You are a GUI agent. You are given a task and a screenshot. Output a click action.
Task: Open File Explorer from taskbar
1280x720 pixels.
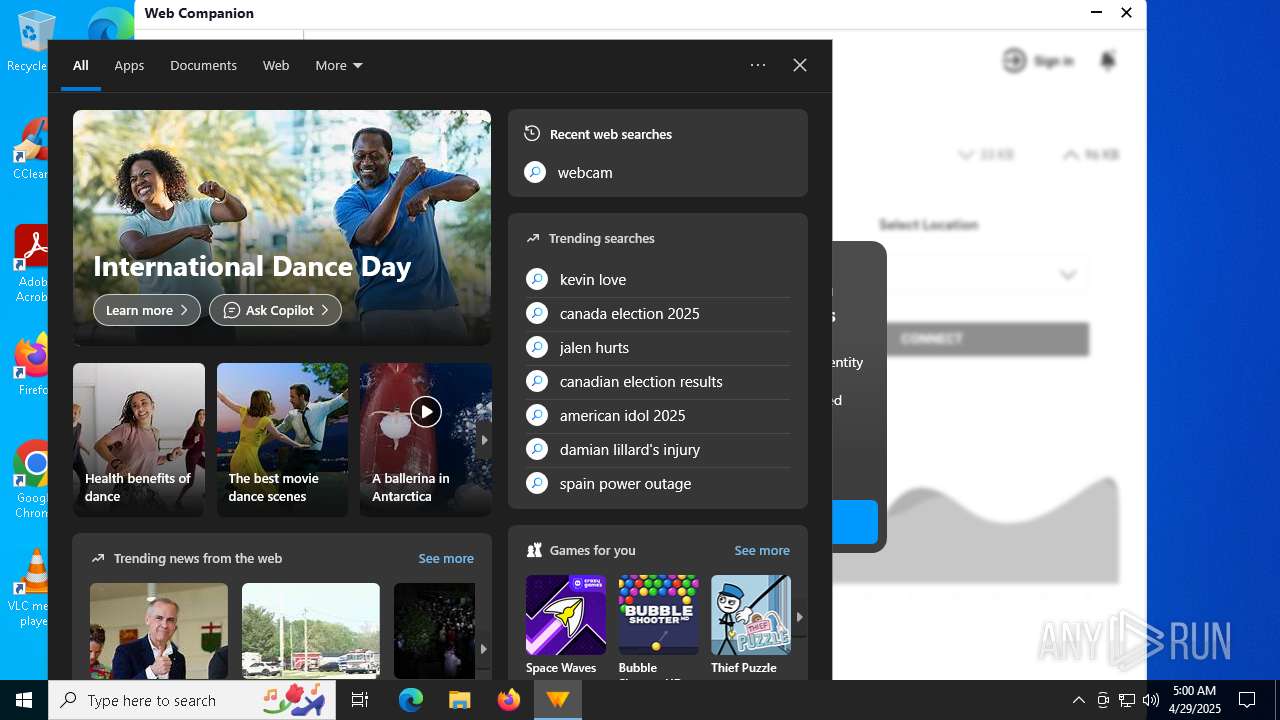[460, 700]
